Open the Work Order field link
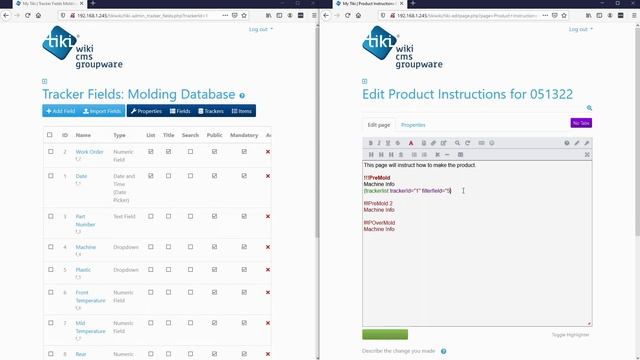 [89, 152]
